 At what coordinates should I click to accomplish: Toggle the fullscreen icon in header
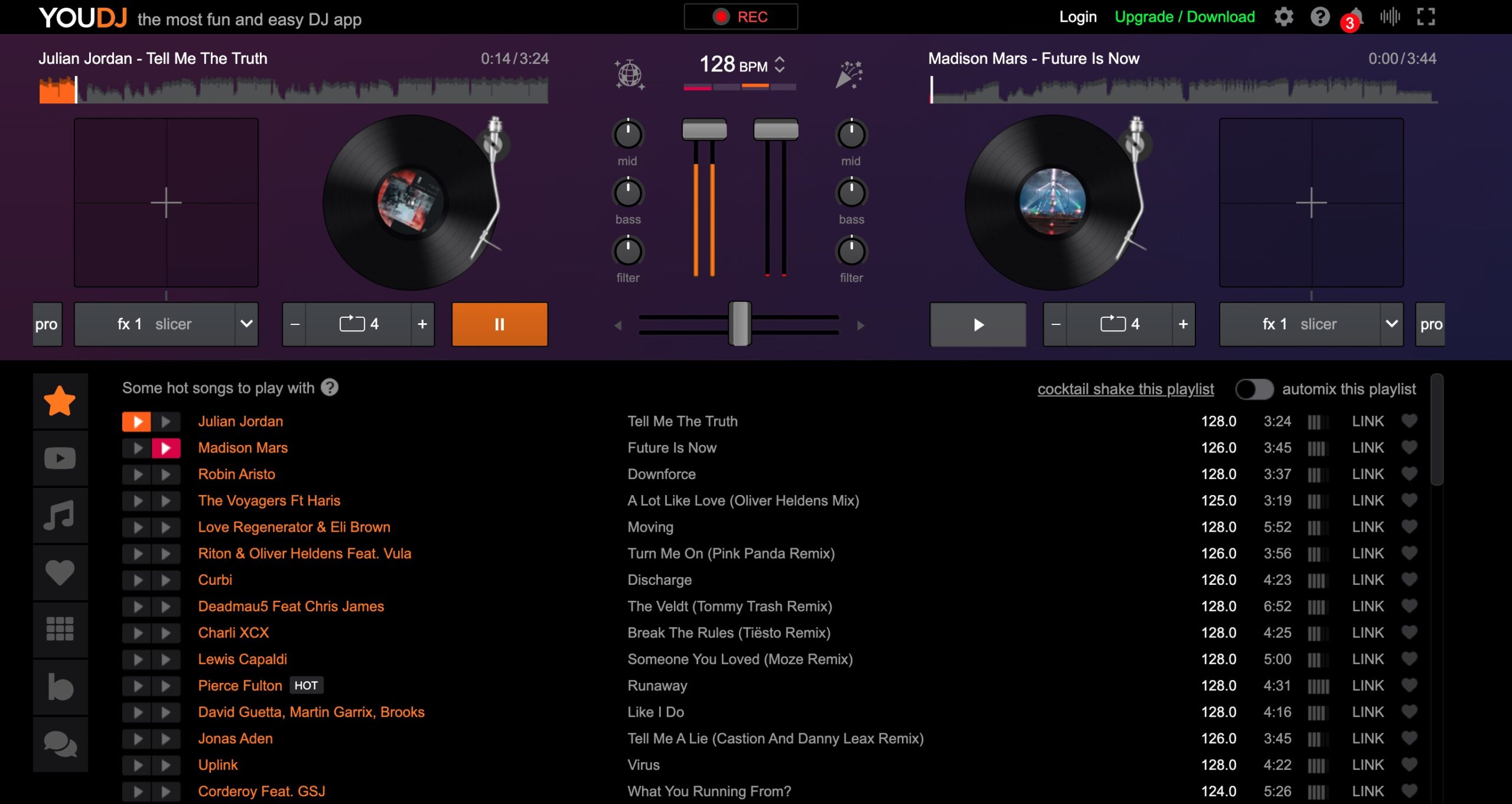(1426, 17)
